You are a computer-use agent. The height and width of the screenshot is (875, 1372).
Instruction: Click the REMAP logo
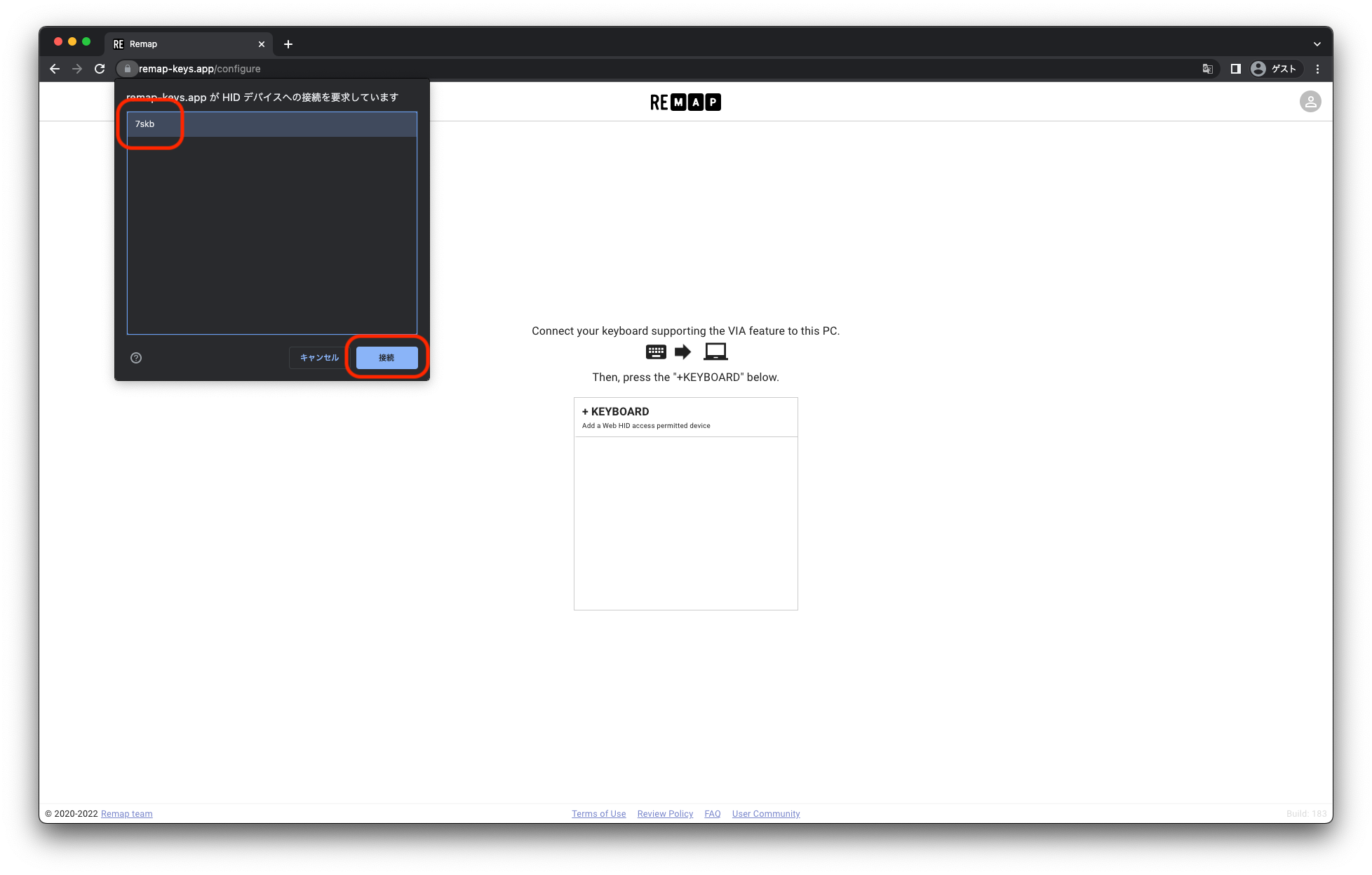pos(685,102)
